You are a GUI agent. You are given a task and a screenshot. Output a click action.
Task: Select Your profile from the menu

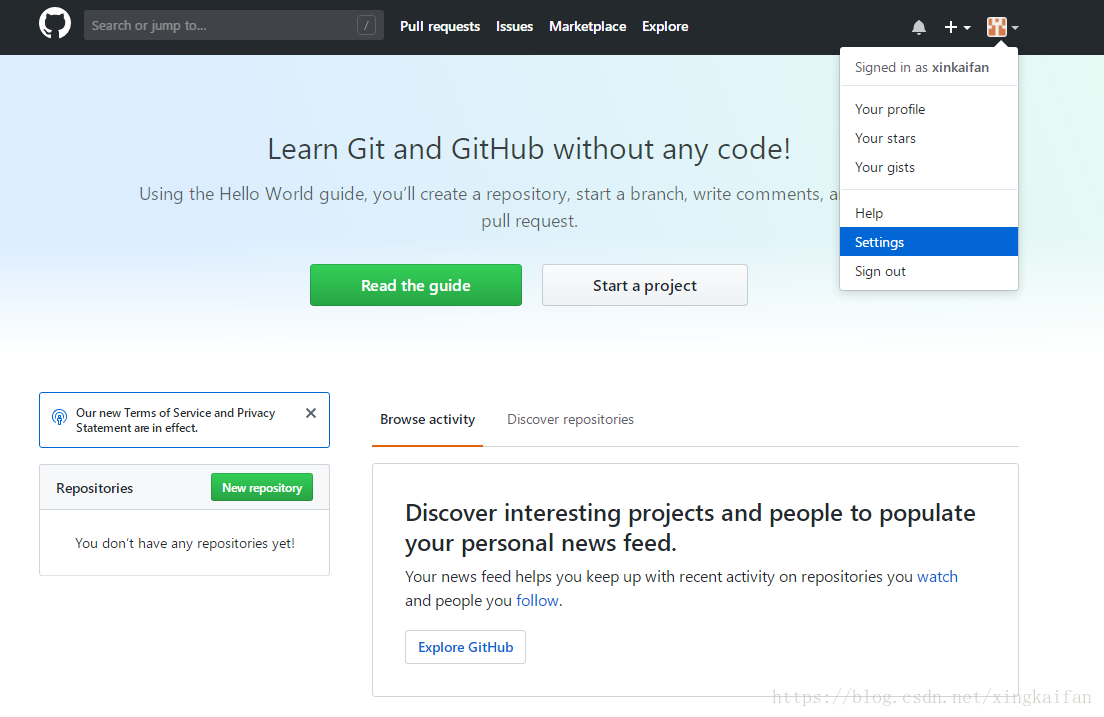tap(929, 109)
